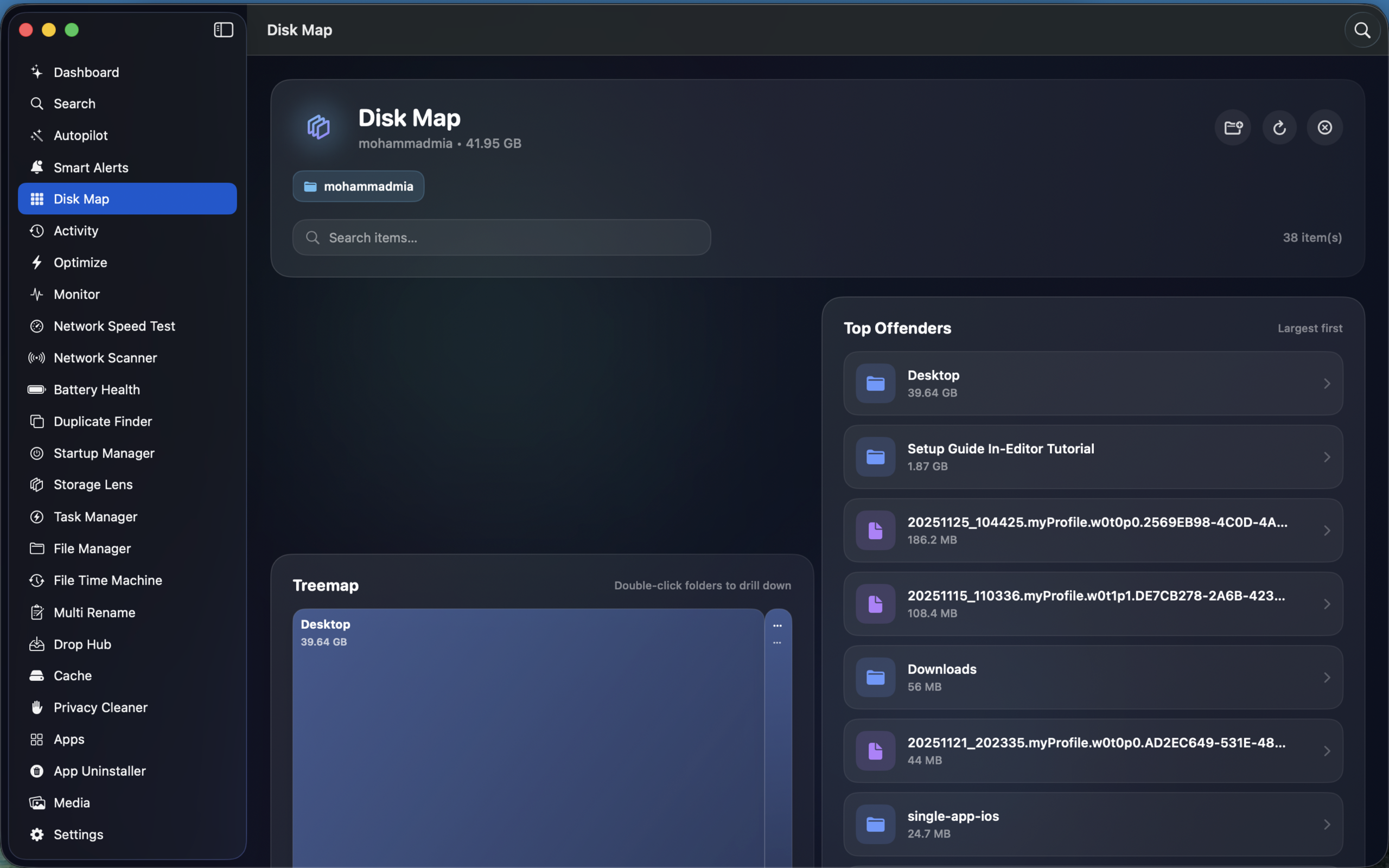Select Startup Manager in sidebar

click(128, 453)
